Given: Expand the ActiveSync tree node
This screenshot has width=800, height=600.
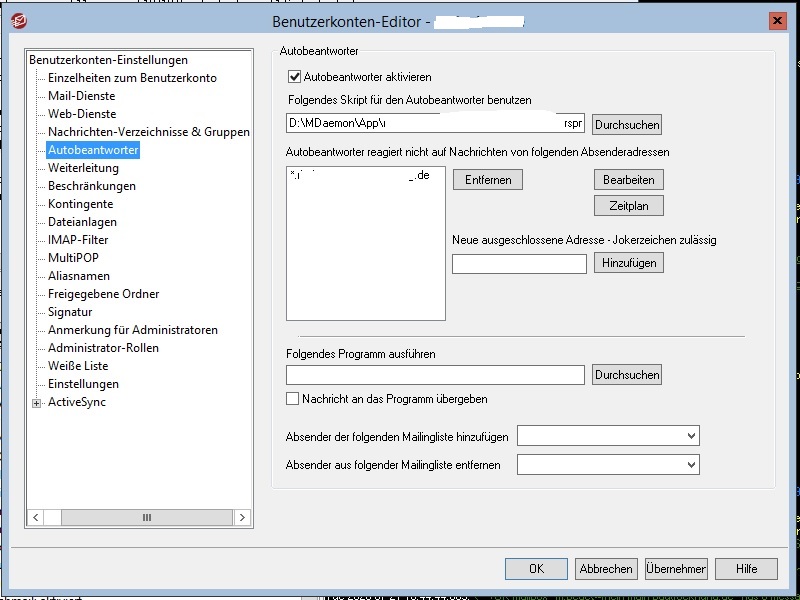Looking at the screenshot, I should tap(37, 403).
